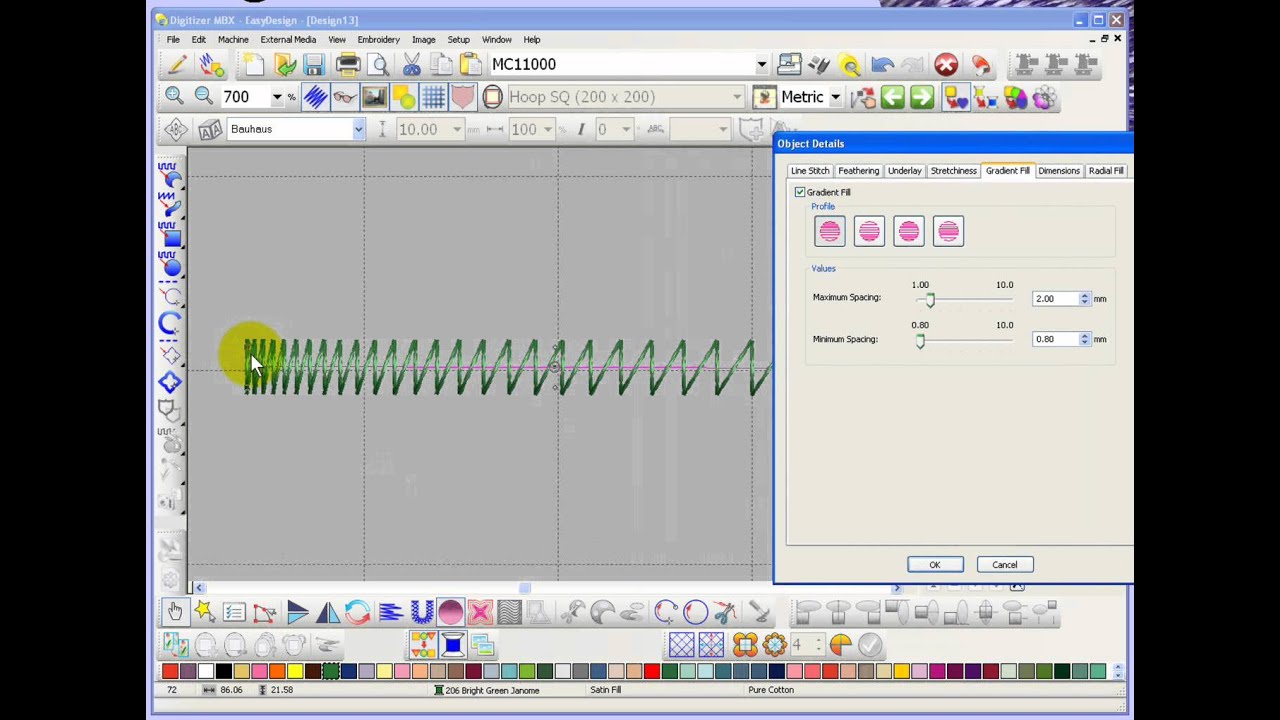Select the blue circle shape tool
The height and width of the screenshot is (720, 1280).
170,264
